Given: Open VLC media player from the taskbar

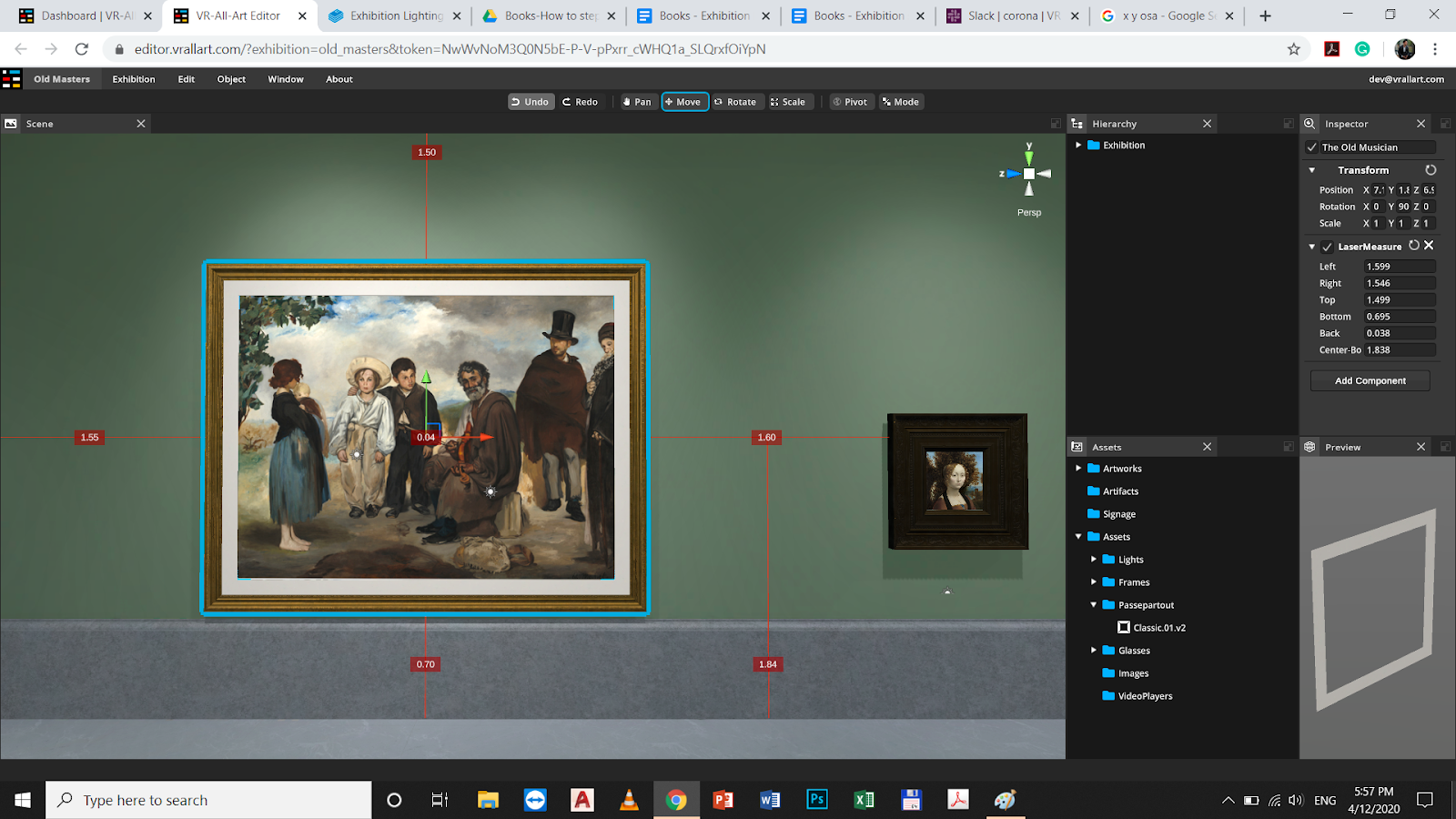Looking at the screenshot, I should coord(629,800).
